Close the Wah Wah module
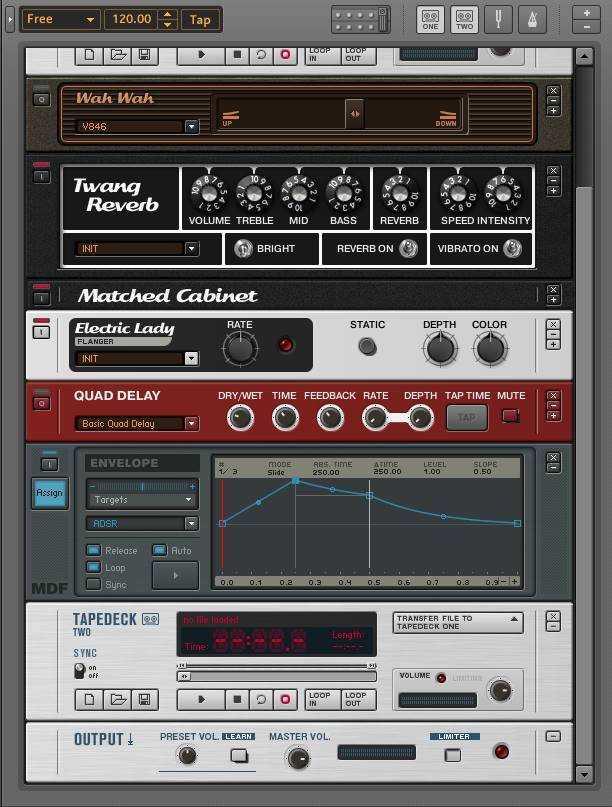 click(x=553, y=91)
